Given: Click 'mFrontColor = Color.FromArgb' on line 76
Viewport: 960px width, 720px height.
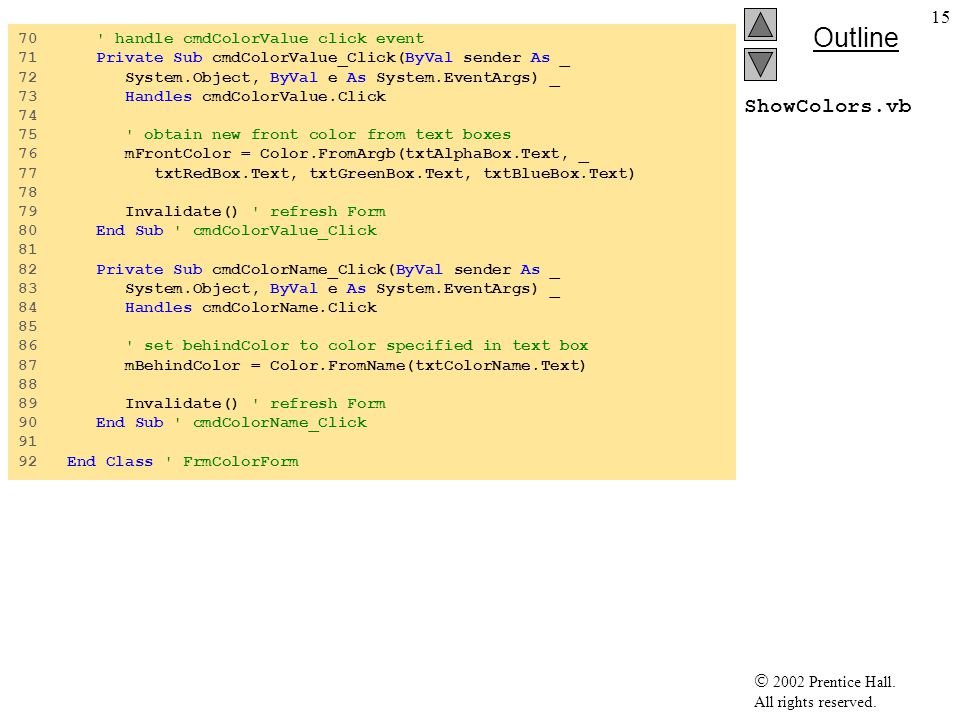Looking at the screenshot, I should pyautogui.click(x=260, y=154).
